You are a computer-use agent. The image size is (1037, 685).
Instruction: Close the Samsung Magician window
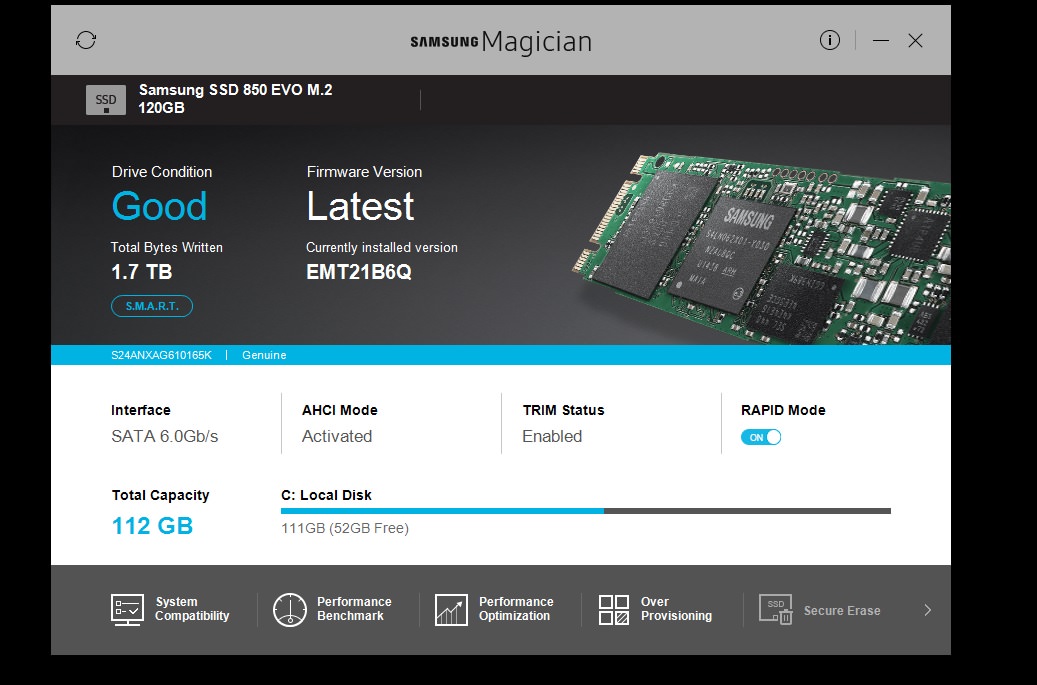[x=915, y=40]
